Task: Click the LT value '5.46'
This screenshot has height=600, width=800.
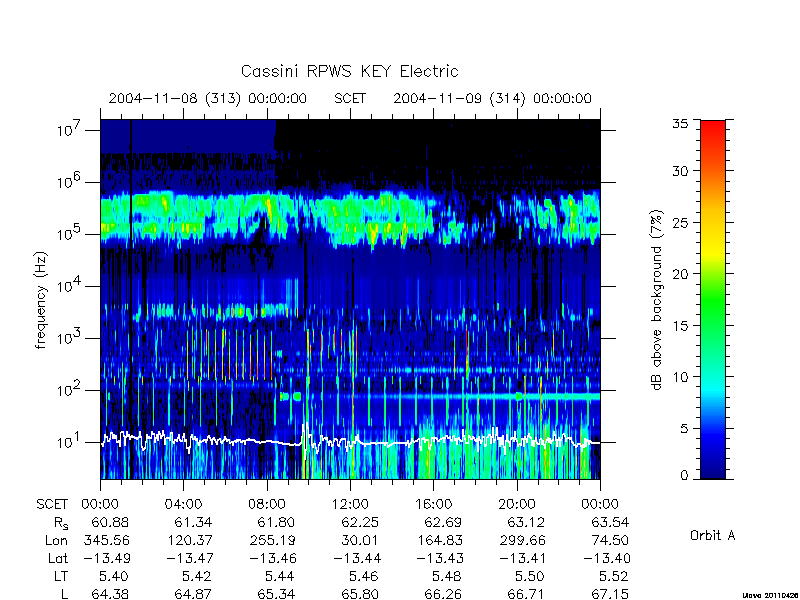Action: (363, 576)
